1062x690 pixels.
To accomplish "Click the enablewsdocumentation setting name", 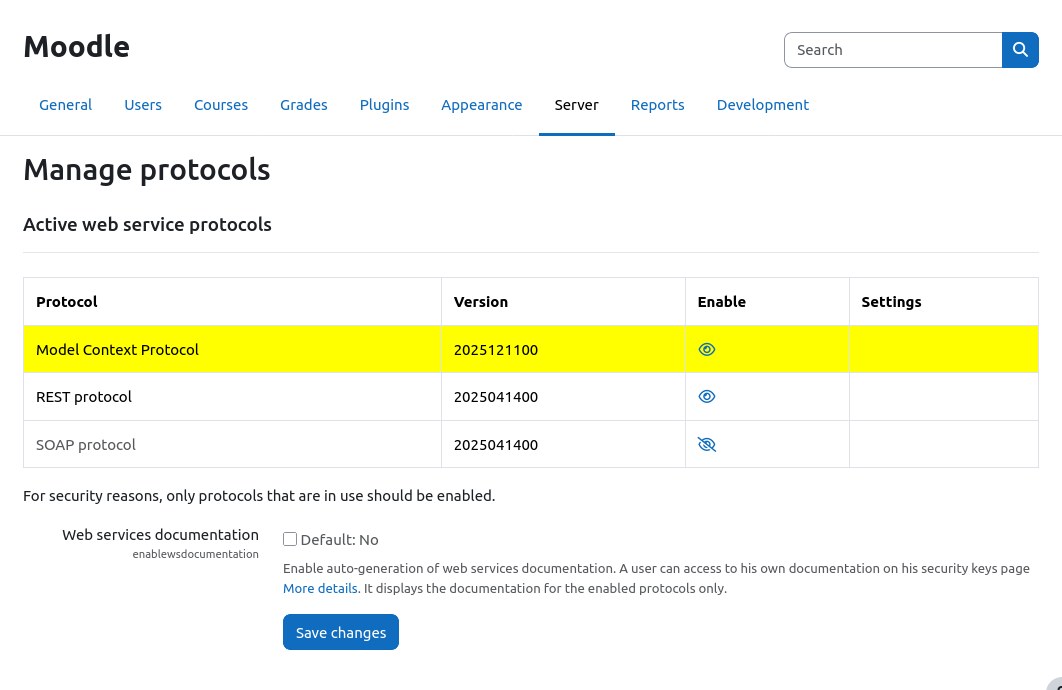I will click(196, 554).
